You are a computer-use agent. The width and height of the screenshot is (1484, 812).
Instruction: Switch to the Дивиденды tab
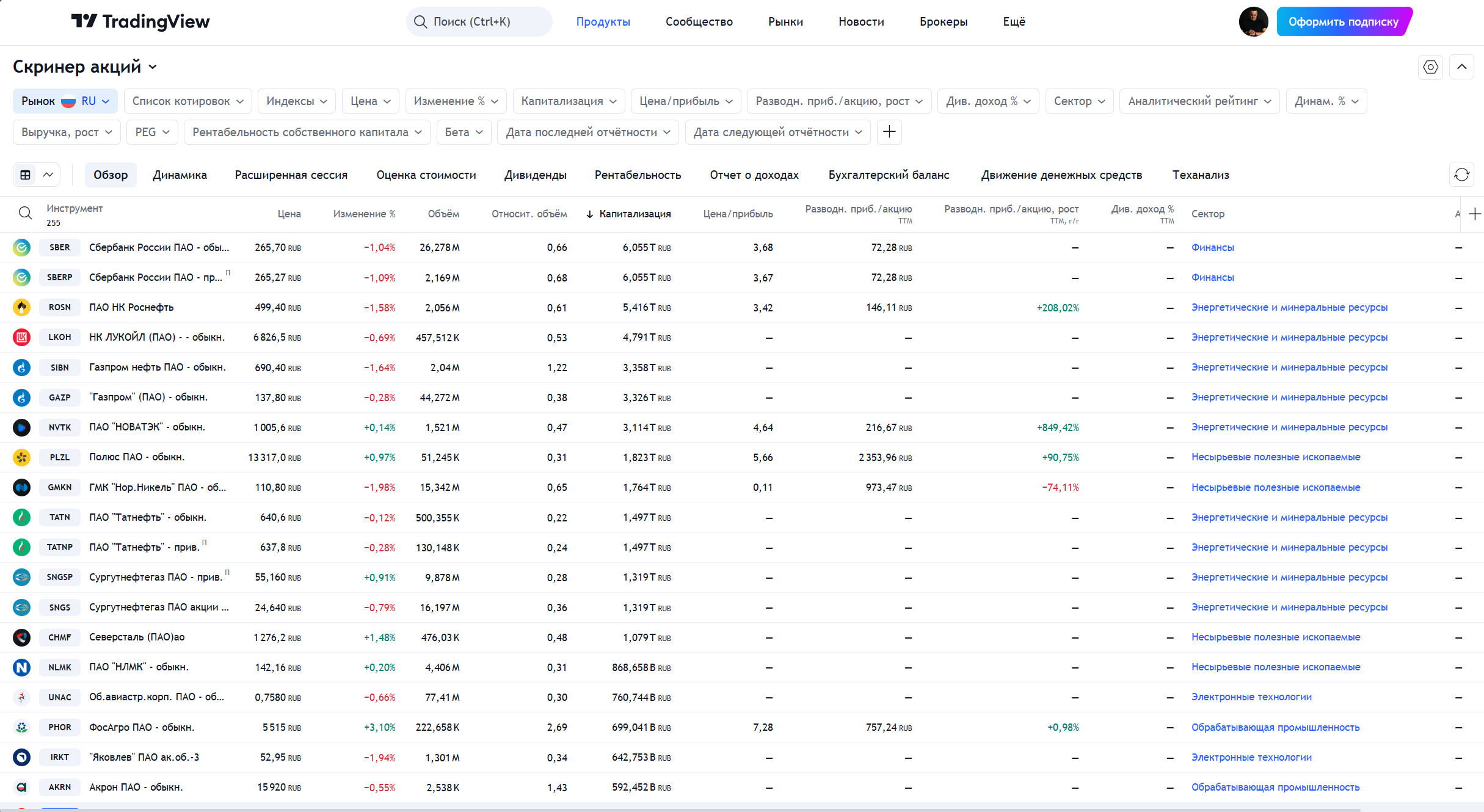pyautogui.click(x=536, y=175)
